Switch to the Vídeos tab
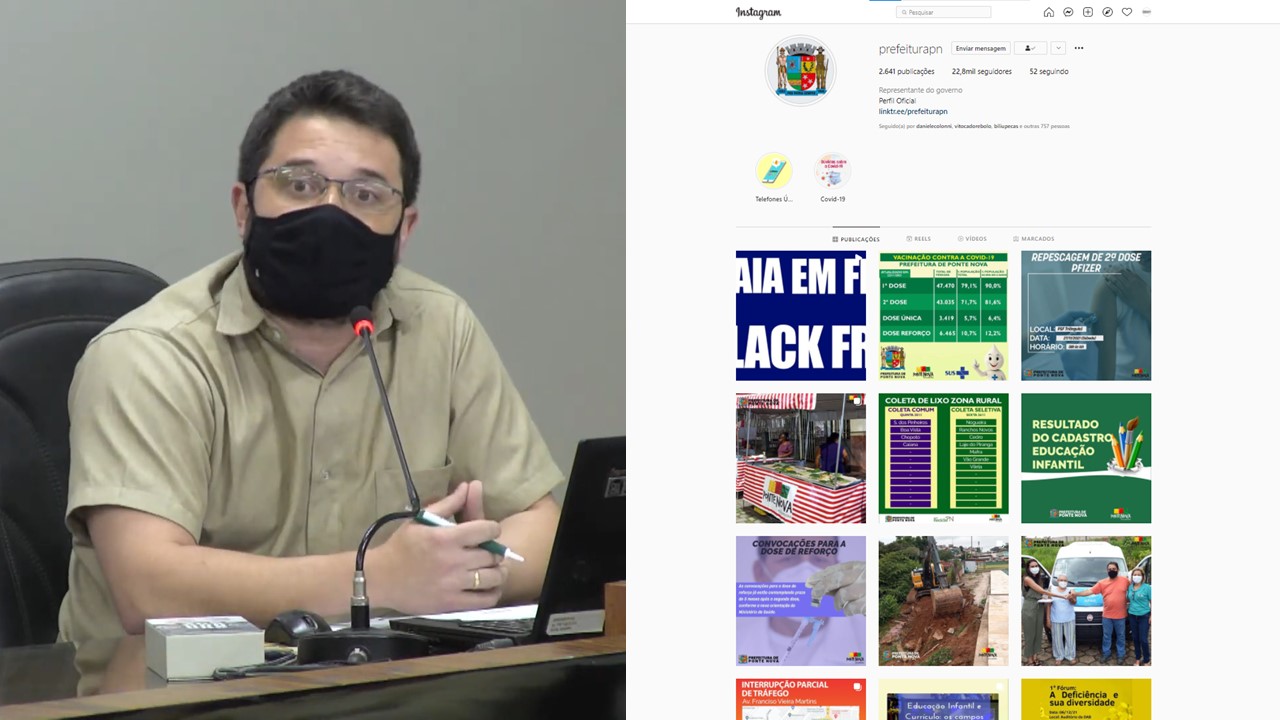The height and width of the screenshot is (720, 1280). pos(972,239)
